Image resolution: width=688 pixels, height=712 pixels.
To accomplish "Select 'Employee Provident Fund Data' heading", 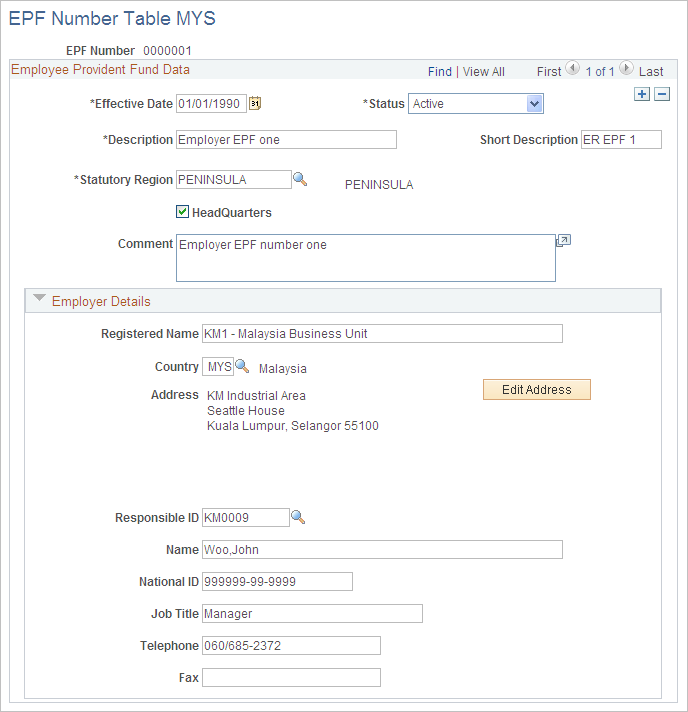I will (x=100, y=69).
